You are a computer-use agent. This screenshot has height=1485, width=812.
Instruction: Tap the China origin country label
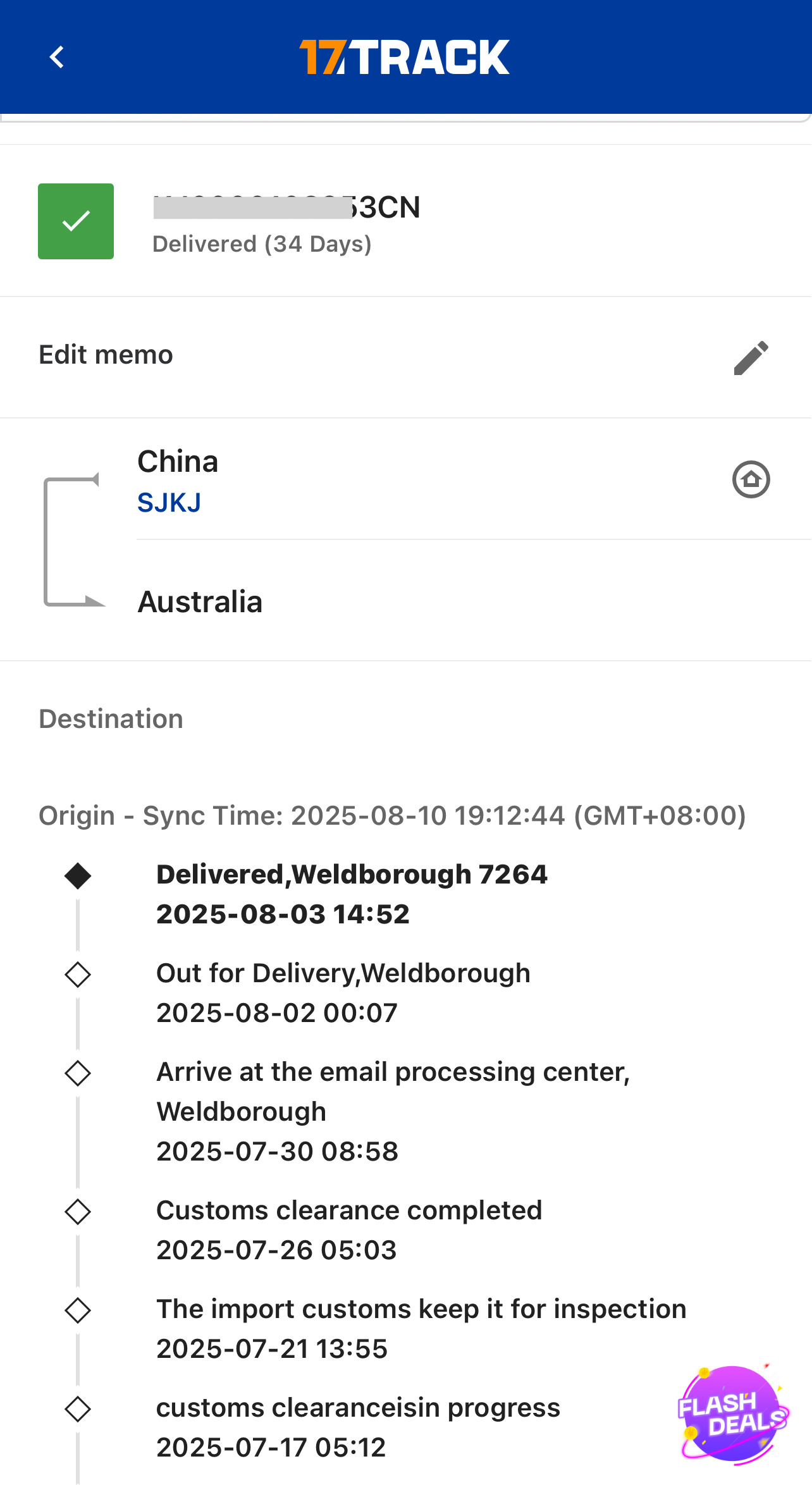(178, 462)
